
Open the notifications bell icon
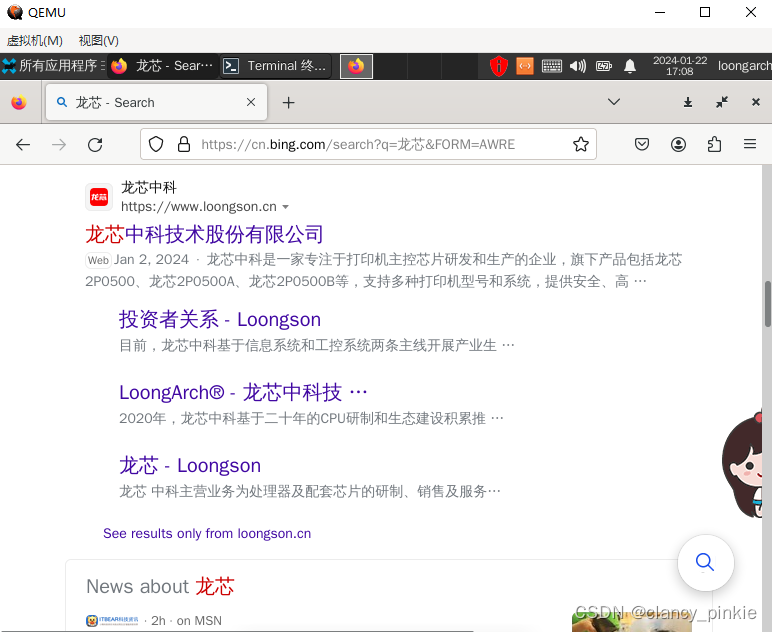click(630, 66)
